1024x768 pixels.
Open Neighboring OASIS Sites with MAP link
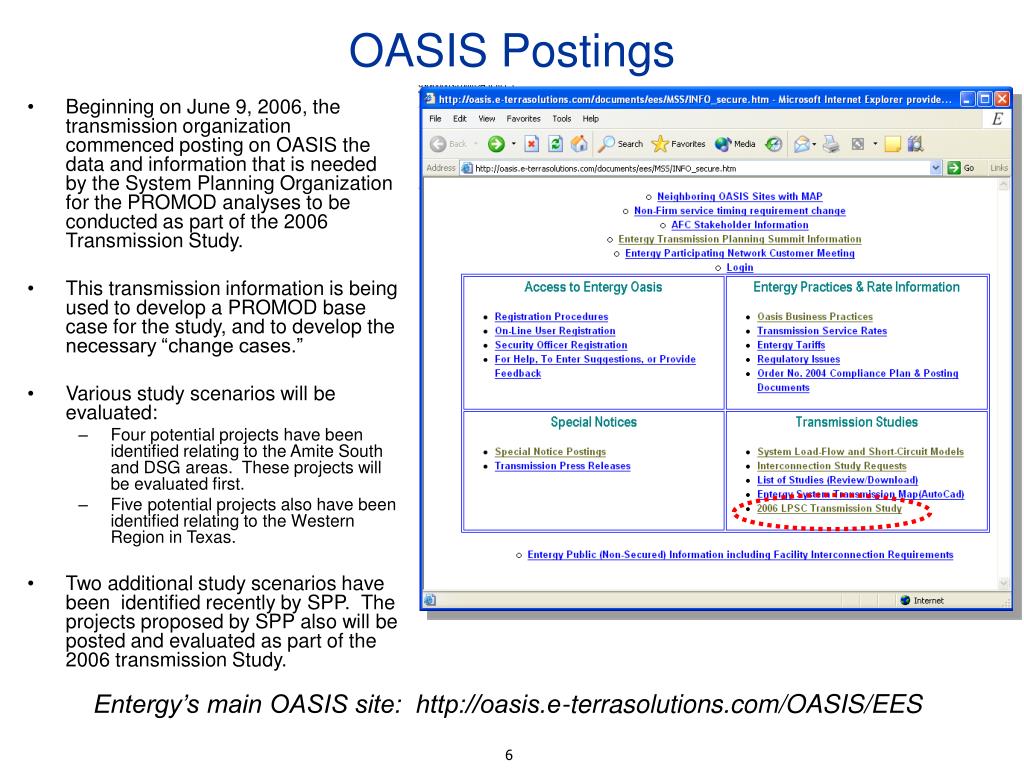pos(739,196)
